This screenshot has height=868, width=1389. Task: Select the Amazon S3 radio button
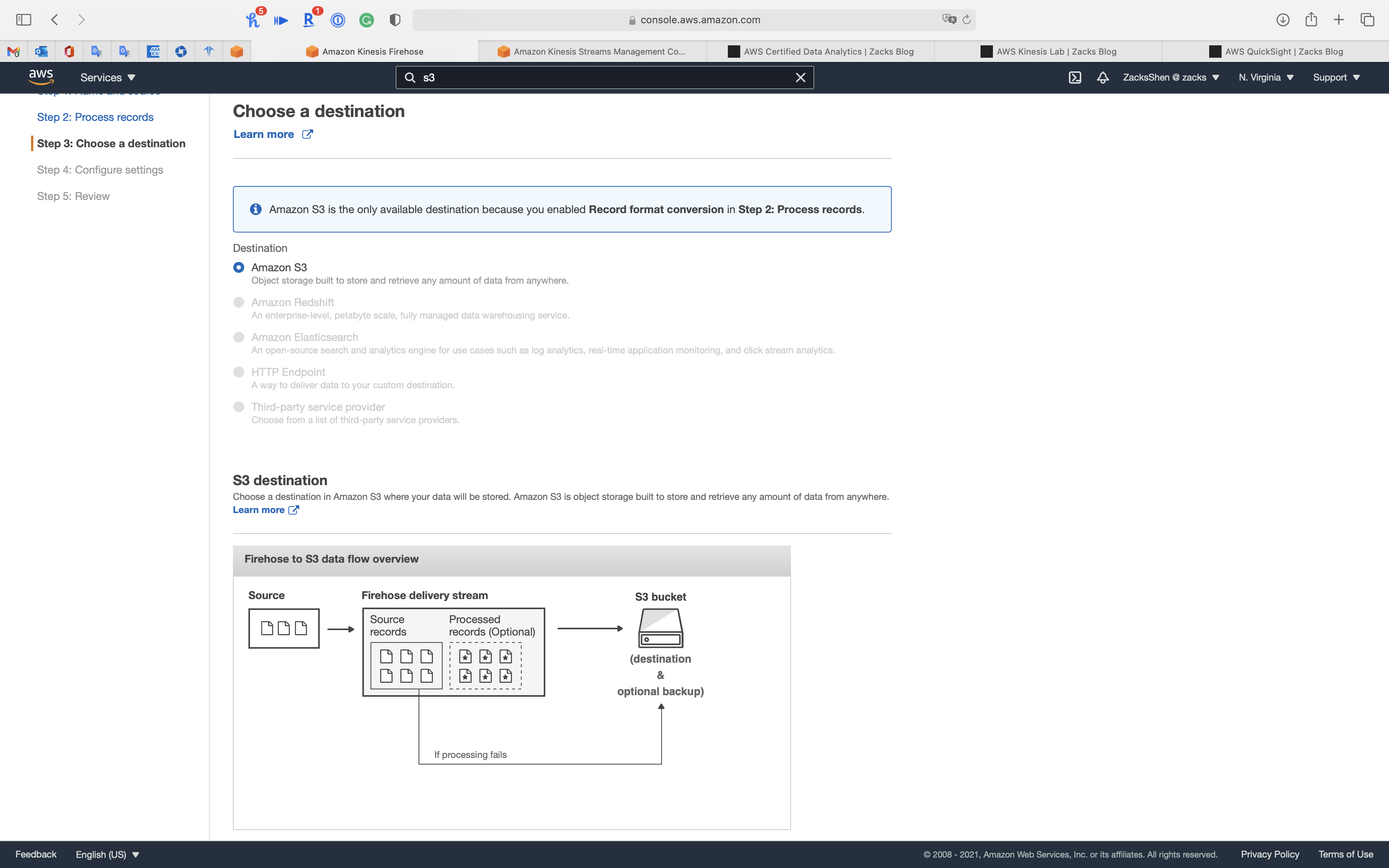tap(239, 267)
